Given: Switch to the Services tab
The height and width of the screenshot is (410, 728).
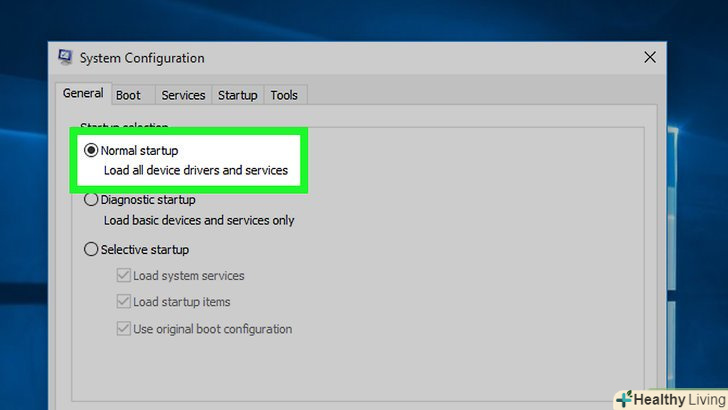Looking at the screenshot, I should click(183, 95).
